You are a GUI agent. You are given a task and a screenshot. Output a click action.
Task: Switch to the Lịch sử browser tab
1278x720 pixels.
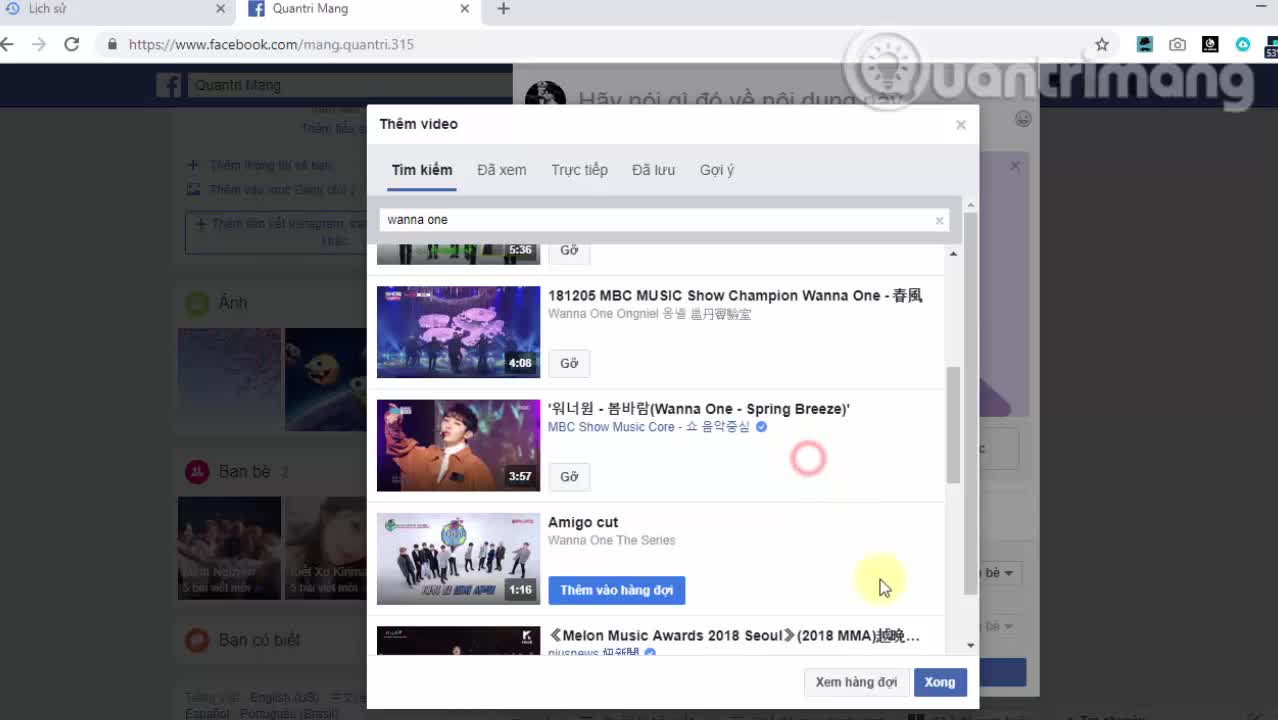[115, 9]
